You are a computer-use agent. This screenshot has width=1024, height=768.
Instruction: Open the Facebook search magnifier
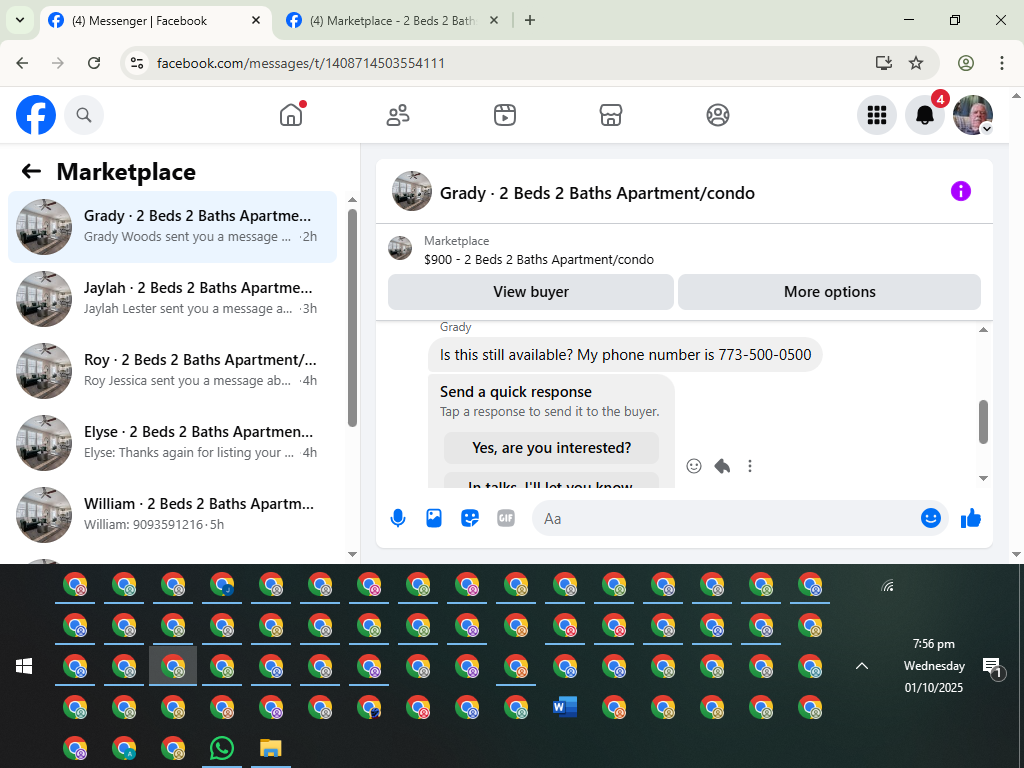pyautogui.click(x=84, y=115)
